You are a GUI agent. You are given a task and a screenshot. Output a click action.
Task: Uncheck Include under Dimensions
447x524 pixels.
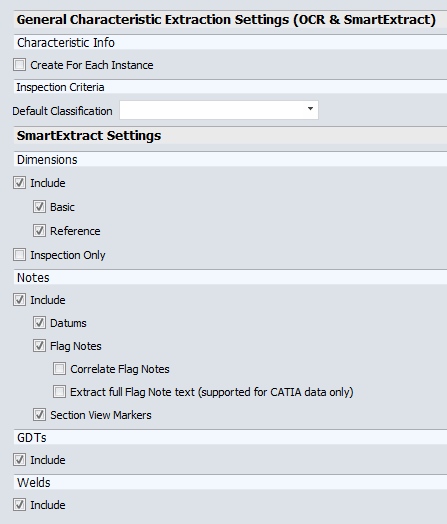coord(19,183)
